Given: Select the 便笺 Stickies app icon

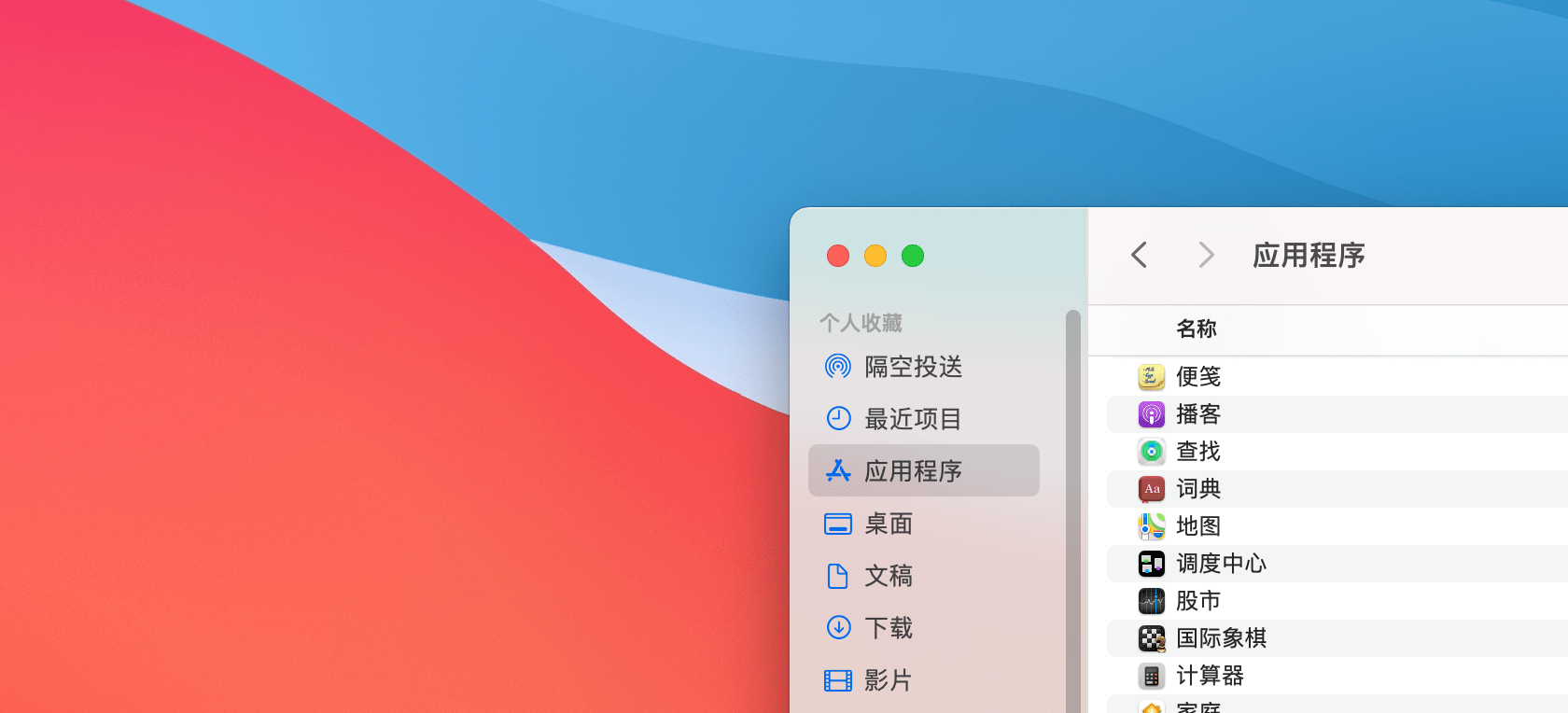Looking at the screenshot, I should tap(1152, 376).
